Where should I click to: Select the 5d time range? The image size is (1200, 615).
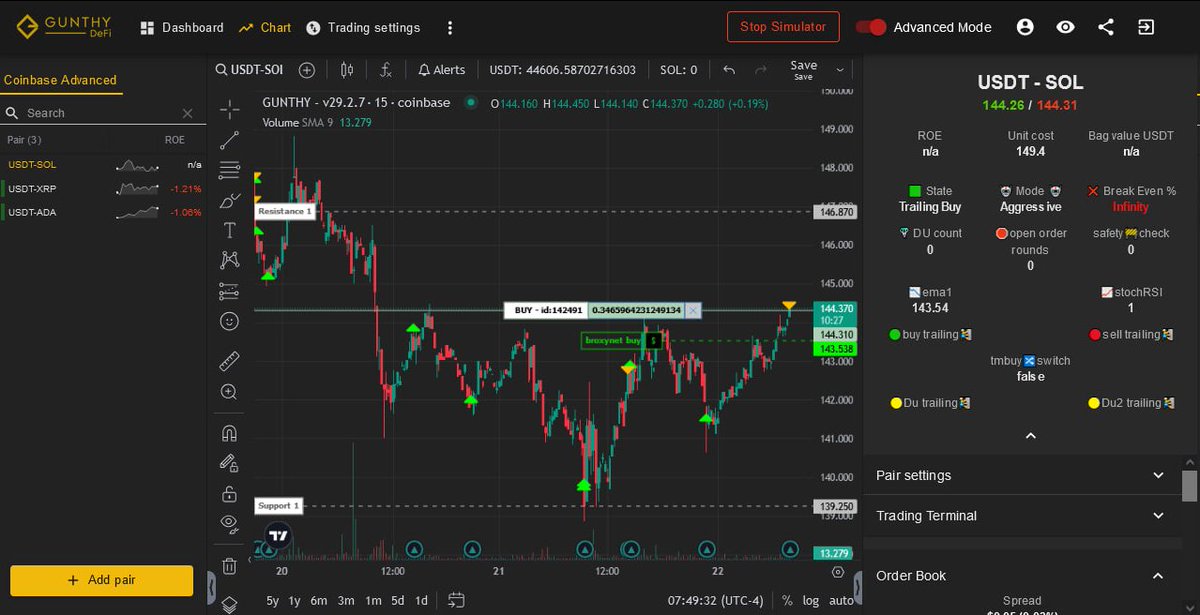point(398,601)
